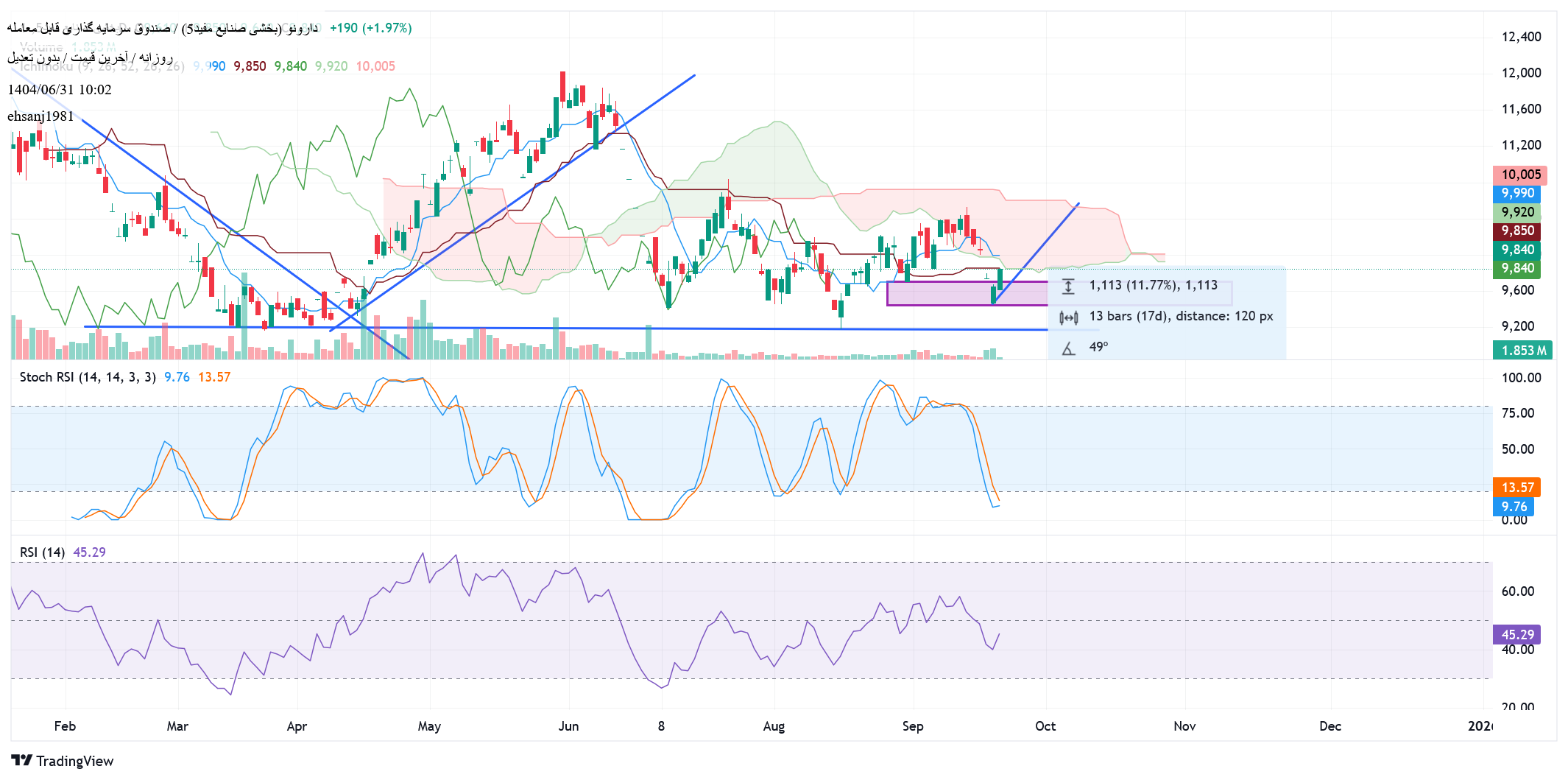
Task: Click the TradingView logo at bottom left
Action: [x=63, y=761]
